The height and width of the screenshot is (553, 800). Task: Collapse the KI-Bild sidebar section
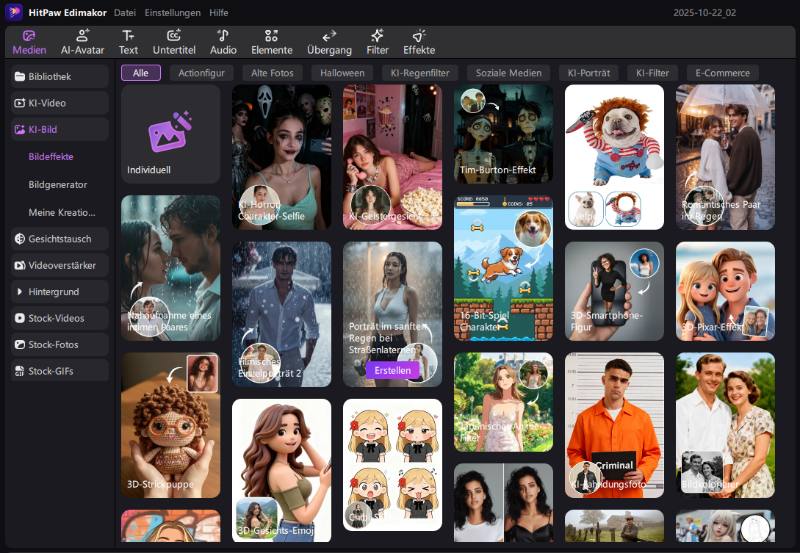point(58,129)
